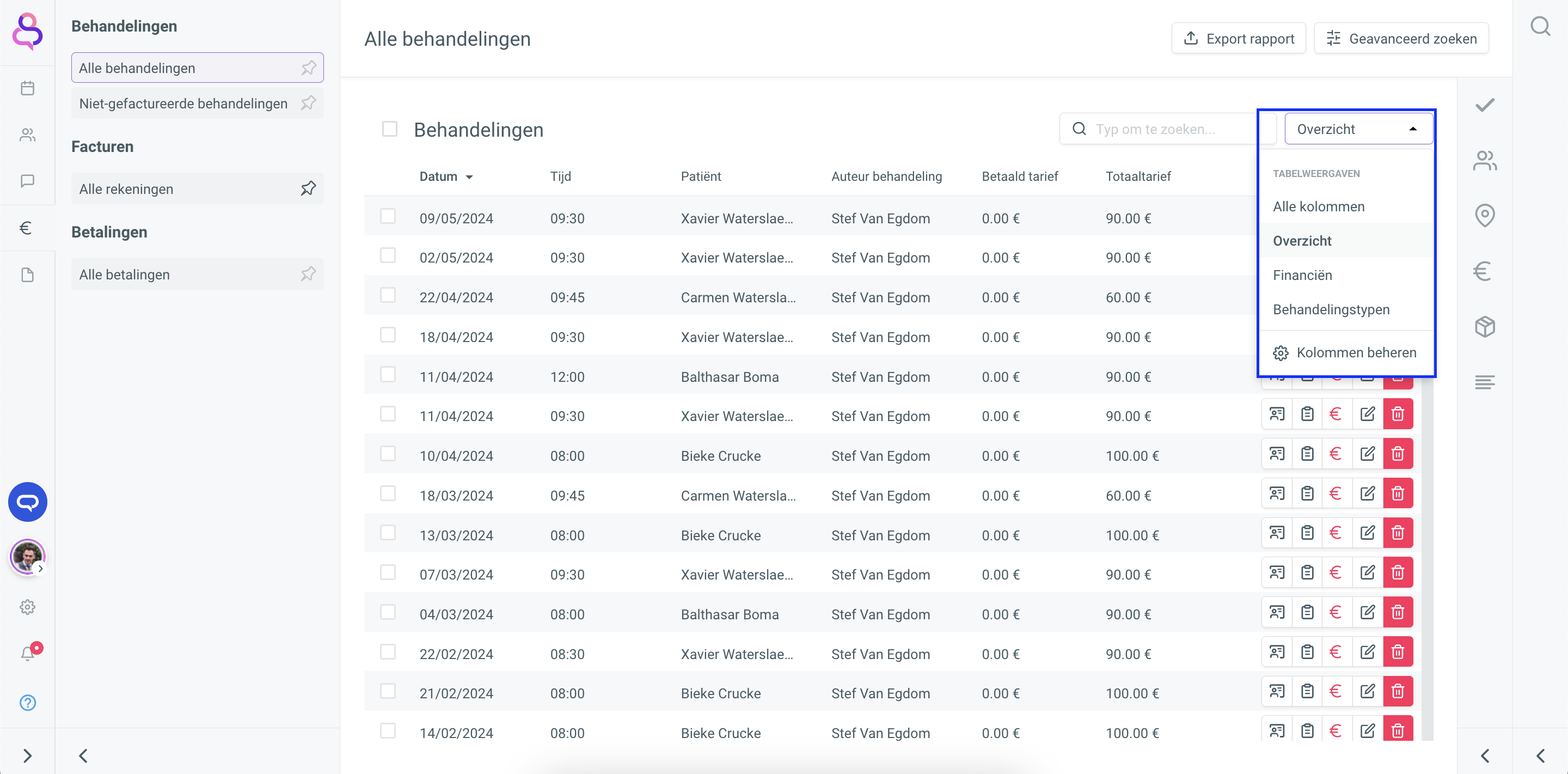Screen dimensions: 1568x774
Task: Open Kolommen beheren option
Action: (x=1346, y=352)
